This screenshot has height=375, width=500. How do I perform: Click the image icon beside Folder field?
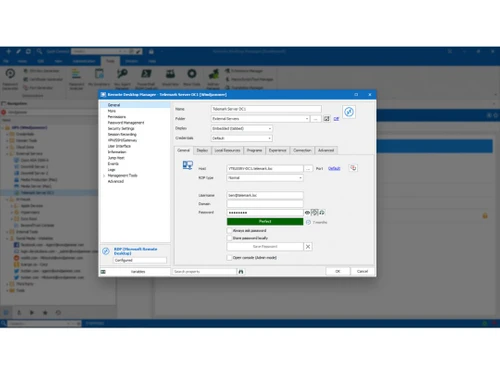(327, 119)
